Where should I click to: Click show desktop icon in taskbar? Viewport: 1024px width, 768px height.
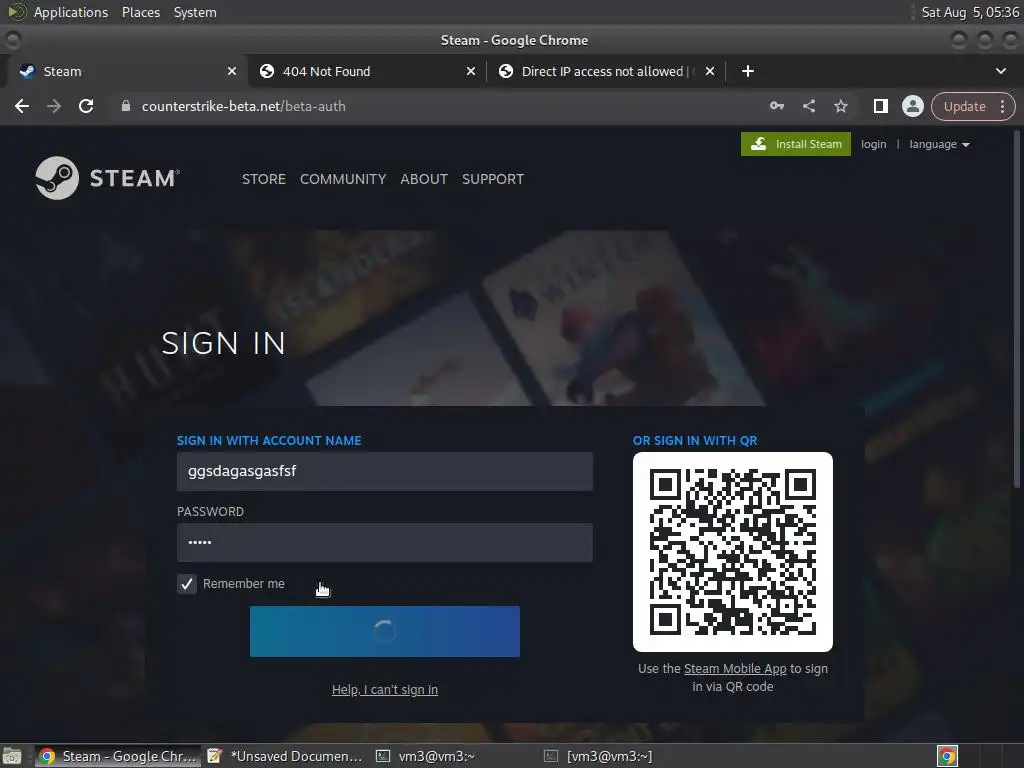pos(12,756)
